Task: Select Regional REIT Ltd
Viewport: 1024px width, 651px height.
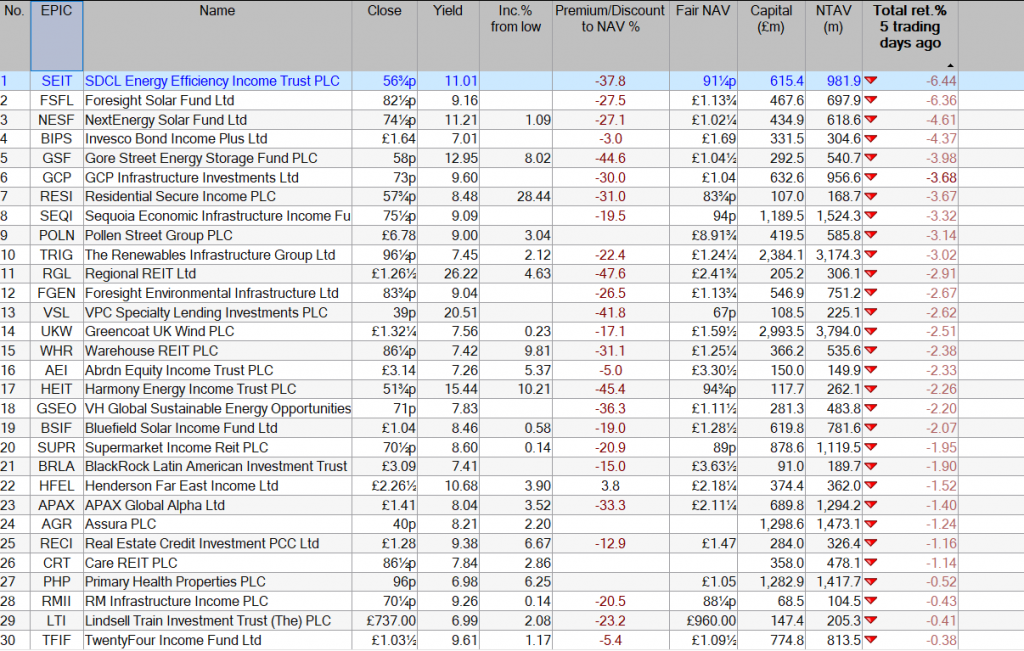Action: pyautogui.click(x=140, y=274)
